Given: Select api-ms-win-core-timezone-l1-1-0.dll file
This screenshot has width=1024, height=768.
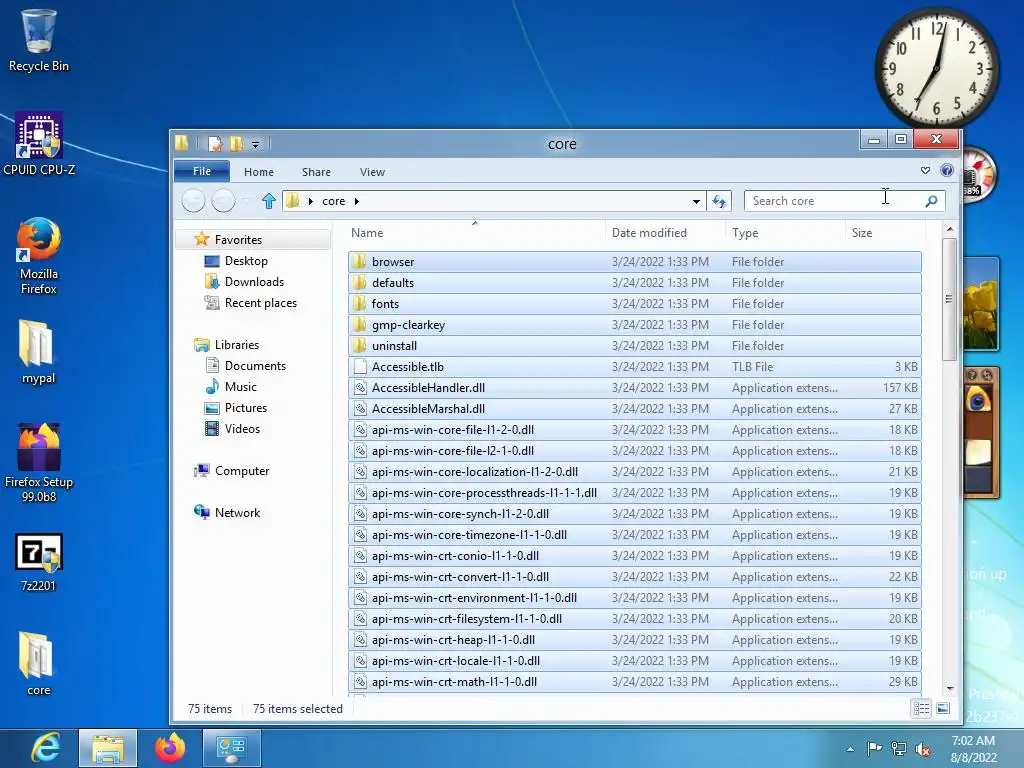Looking at the screenshot, I should (635, 534).
